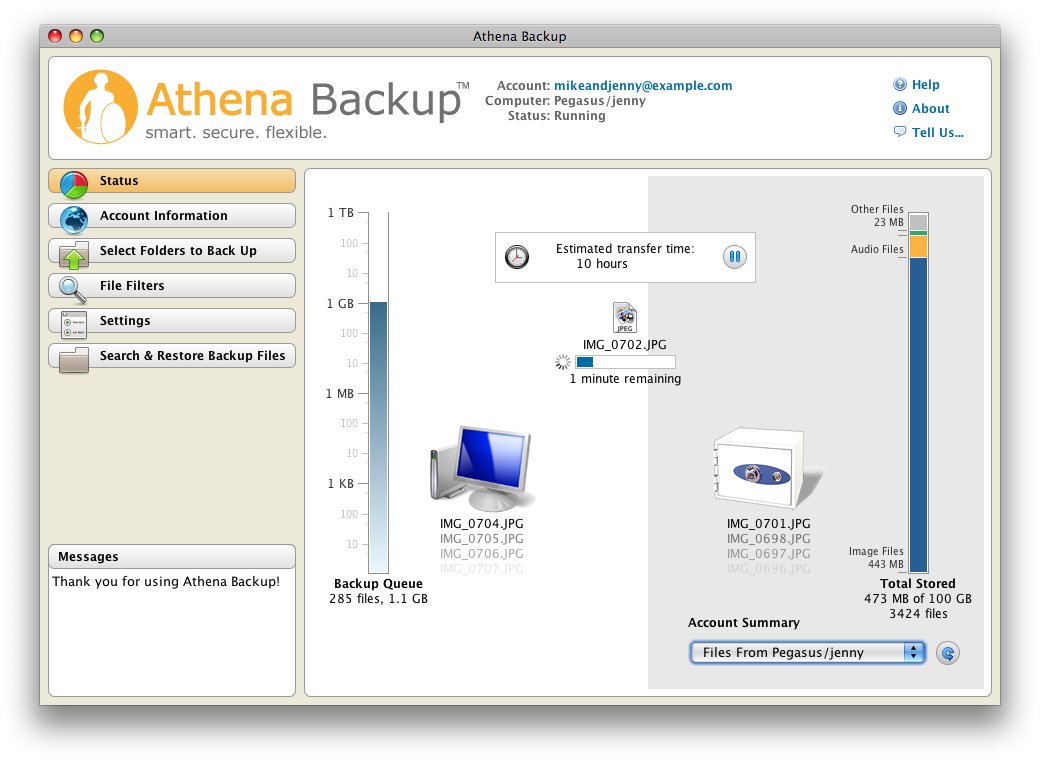Click the '285 files, 1.1 GB' queue summary
This screenshot has width=1040, height=760.
tap(378, 599)
